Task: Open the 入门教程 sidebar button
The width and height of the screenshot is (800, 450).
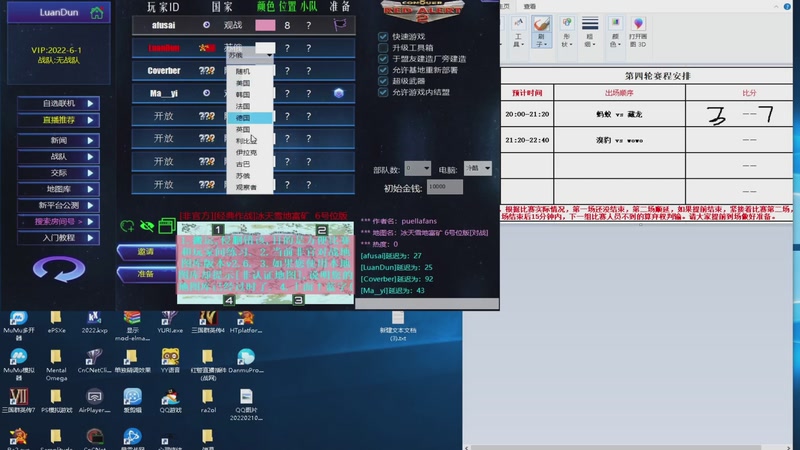Action: (x=59, y=238)
